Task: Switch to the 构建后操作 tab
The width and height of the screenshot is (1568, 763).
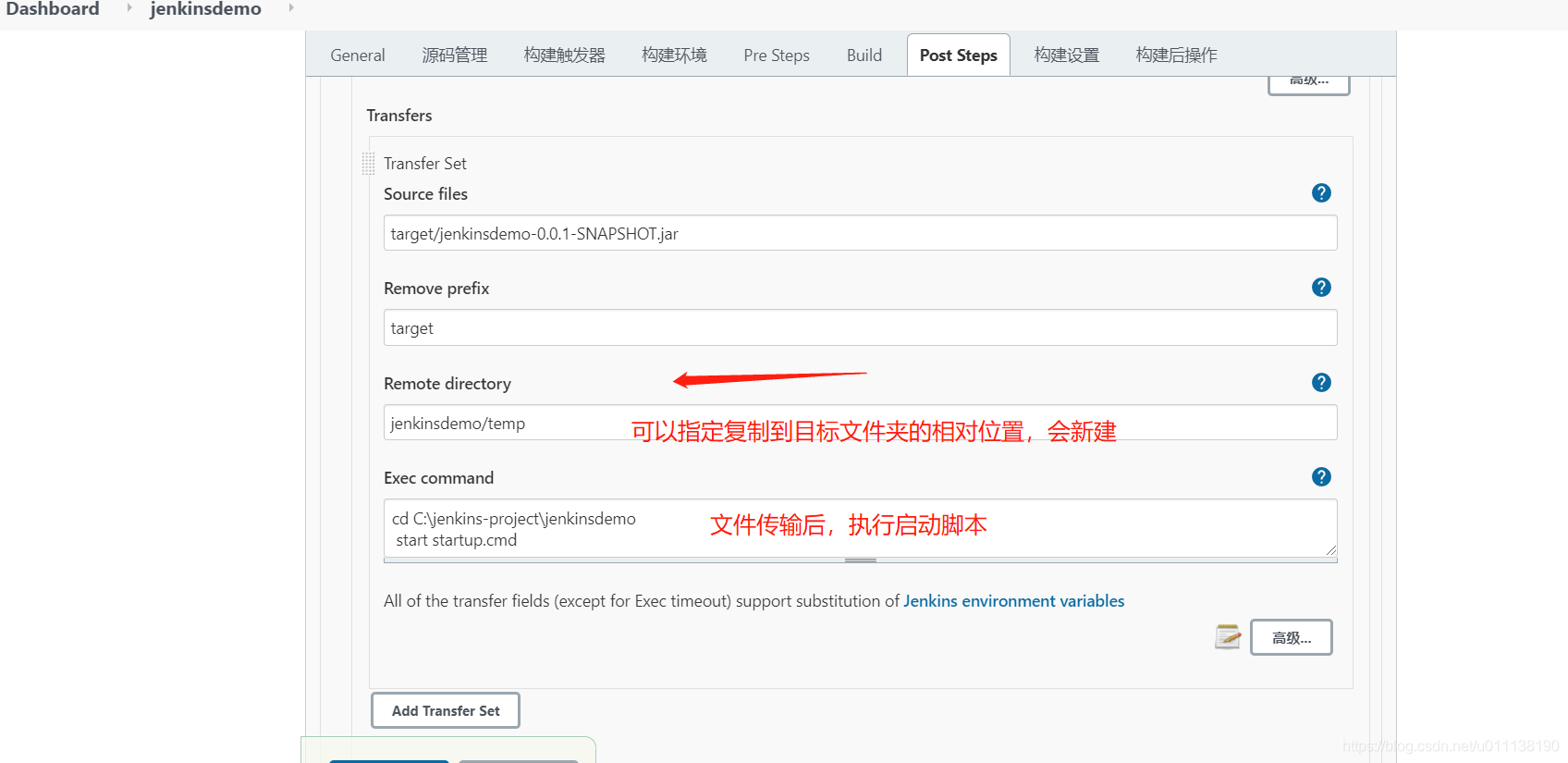Action: (x=1176, y=55)
